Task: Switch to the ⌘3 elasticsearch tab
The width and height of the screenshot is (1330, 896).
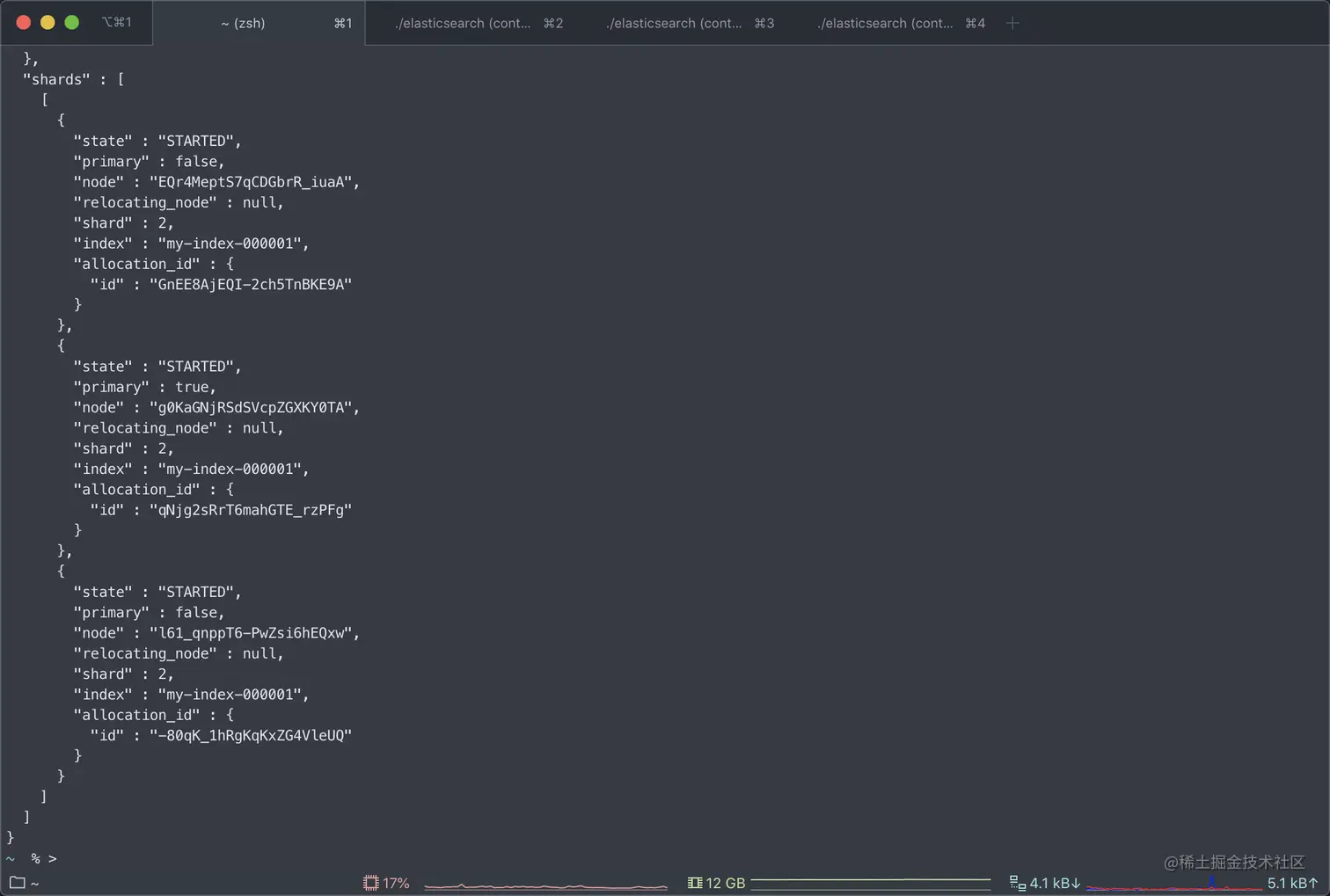Action: click(674, 24)
